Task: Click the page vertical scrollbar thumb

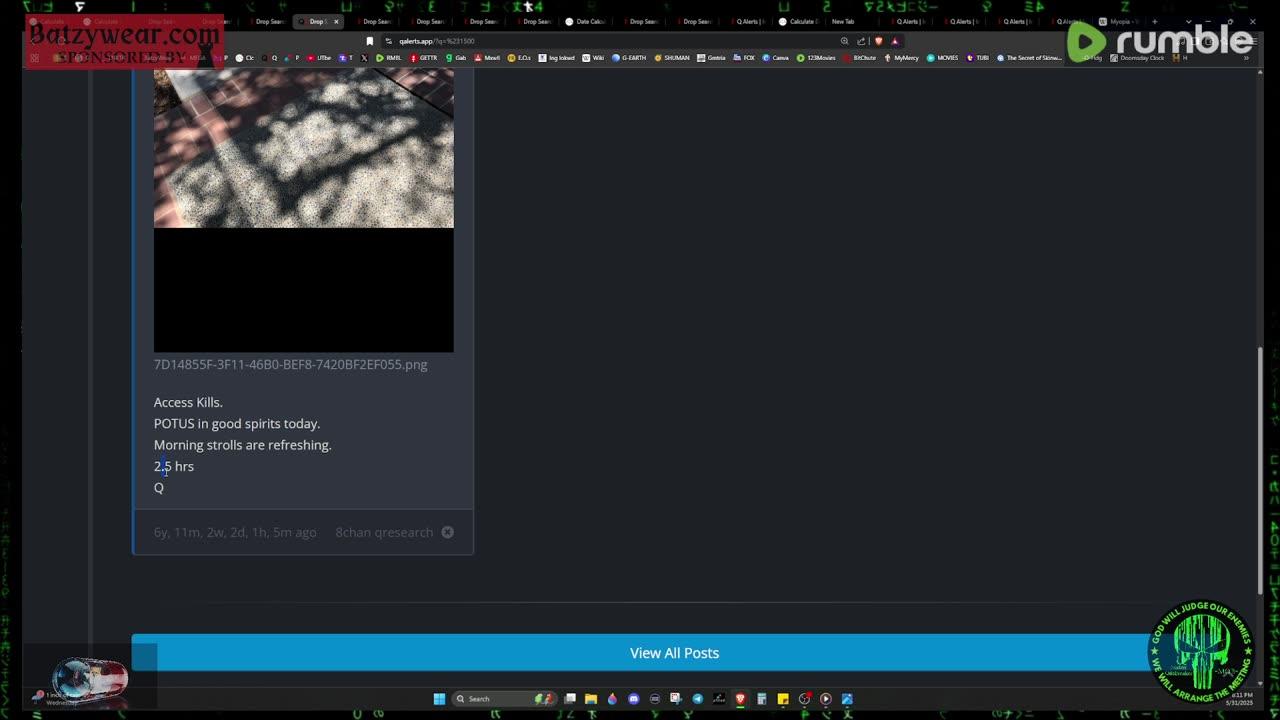Action: coord(1259,470)
